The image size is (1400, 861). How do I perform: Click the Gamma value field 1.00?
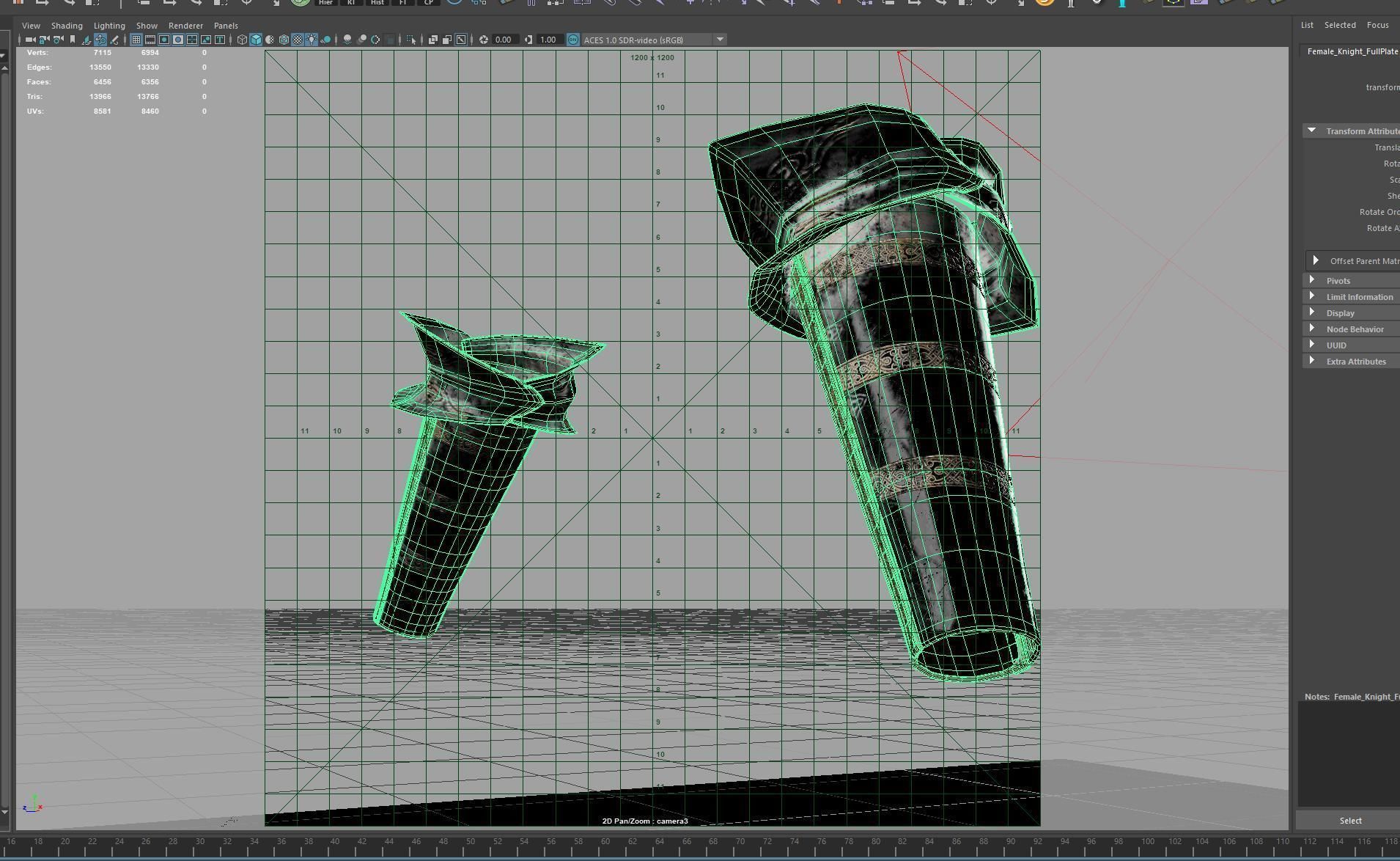coord(550,40)
